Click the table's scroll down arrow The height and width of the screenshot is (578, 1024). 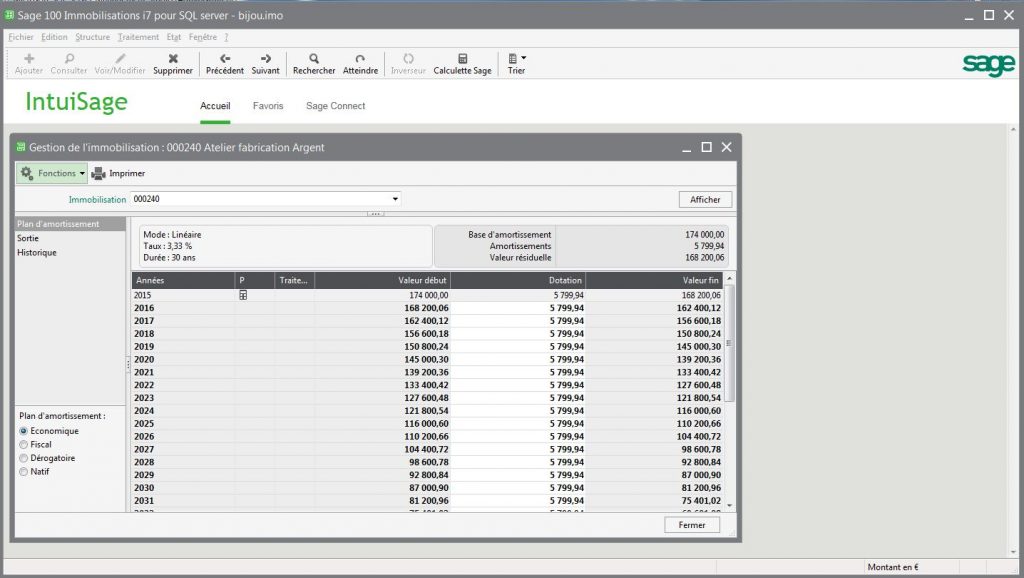point(729,506)
